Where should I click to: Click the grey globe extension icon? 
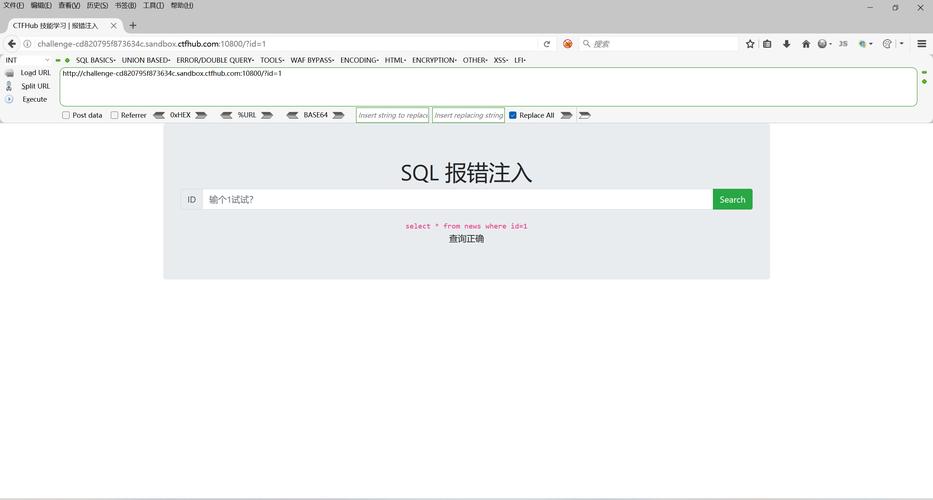(x=823, y=43)
